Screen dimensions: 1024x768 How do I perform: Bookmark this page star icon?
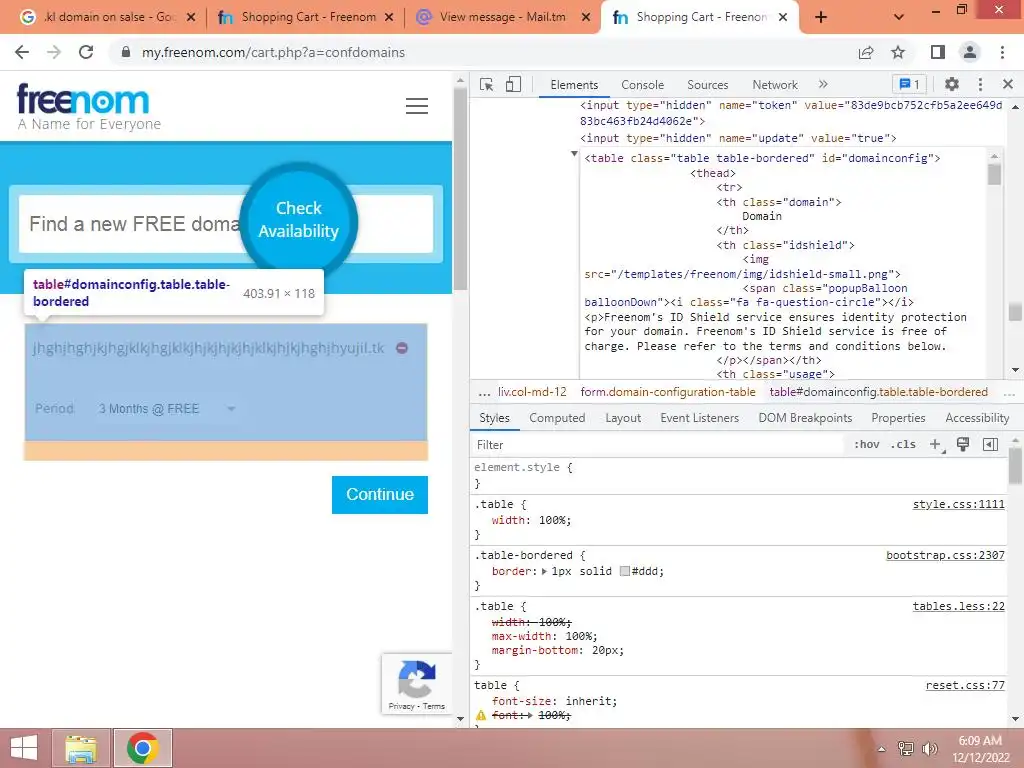coord(898,52)
